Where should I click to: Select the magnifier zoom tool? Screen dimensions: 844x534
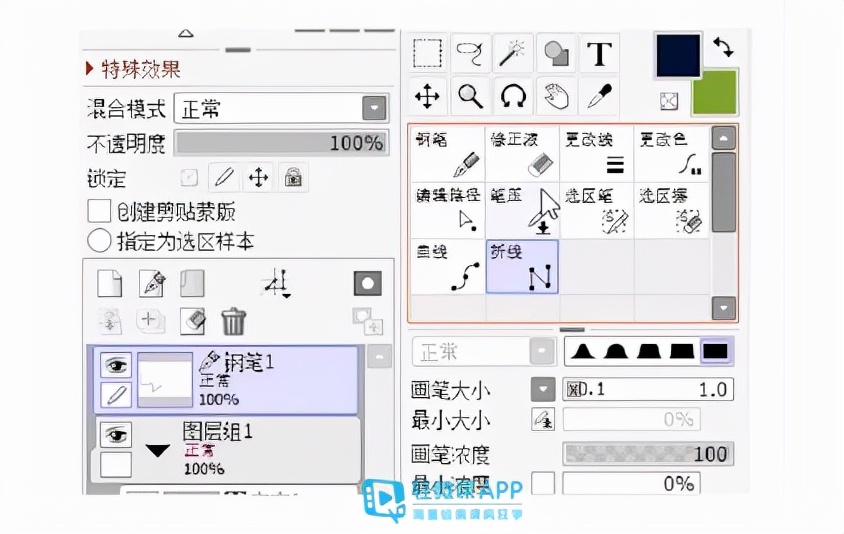coord(470,97)
